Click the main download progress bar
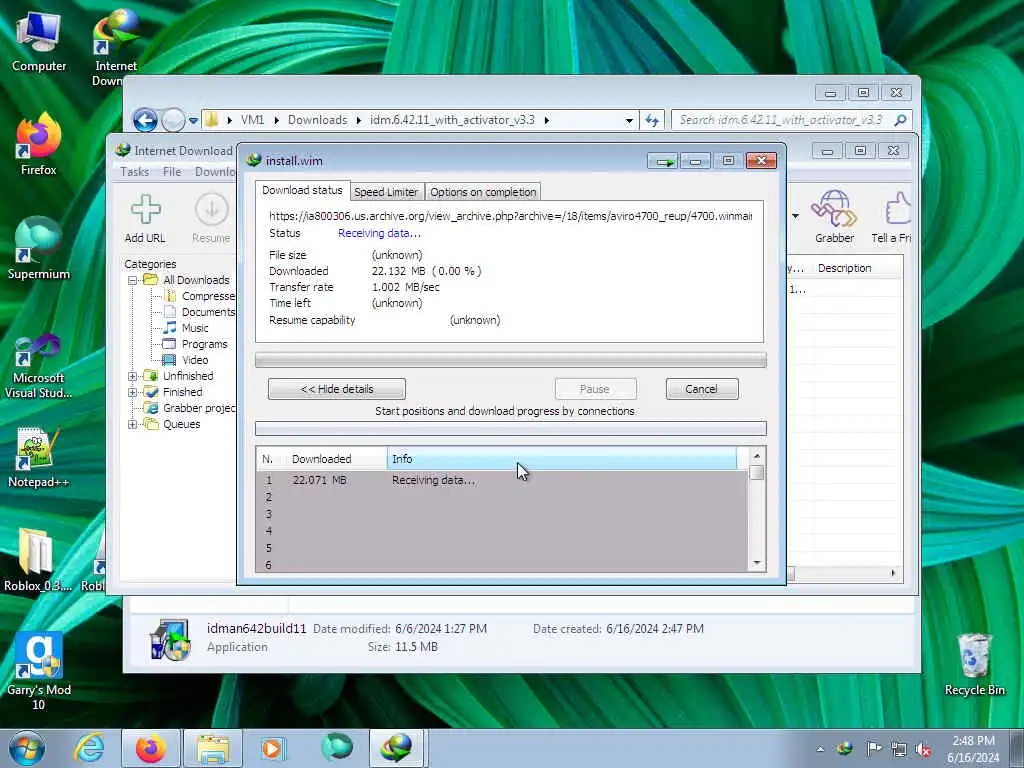1024x768 pixels. pyautogui.click(x=511, y=360)
